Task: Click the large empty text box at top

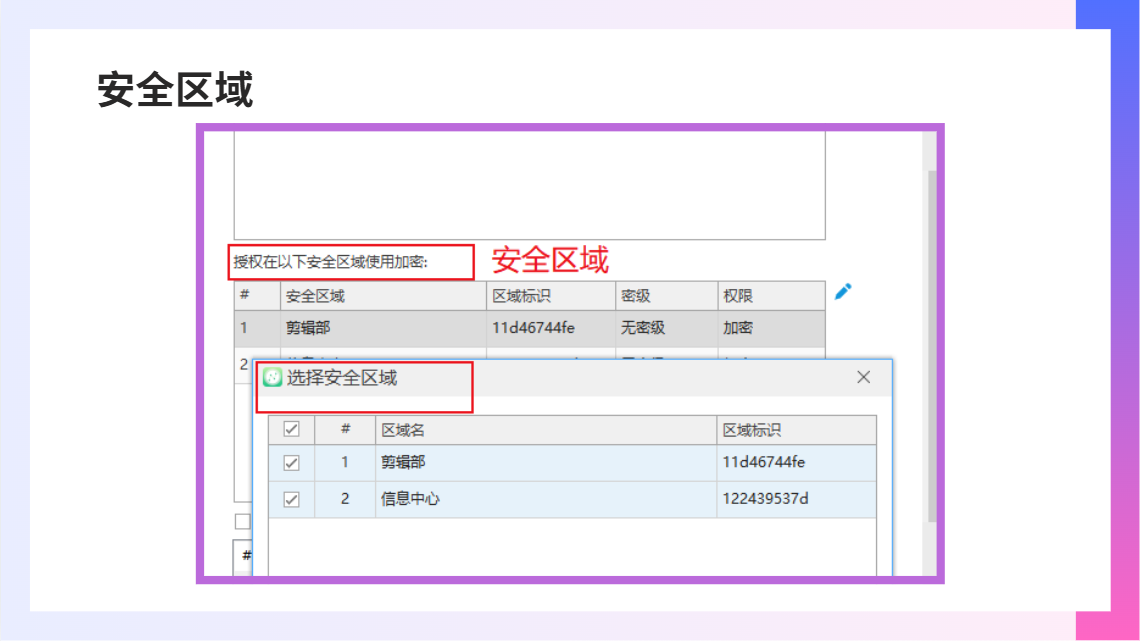Action: coord(529,185)
